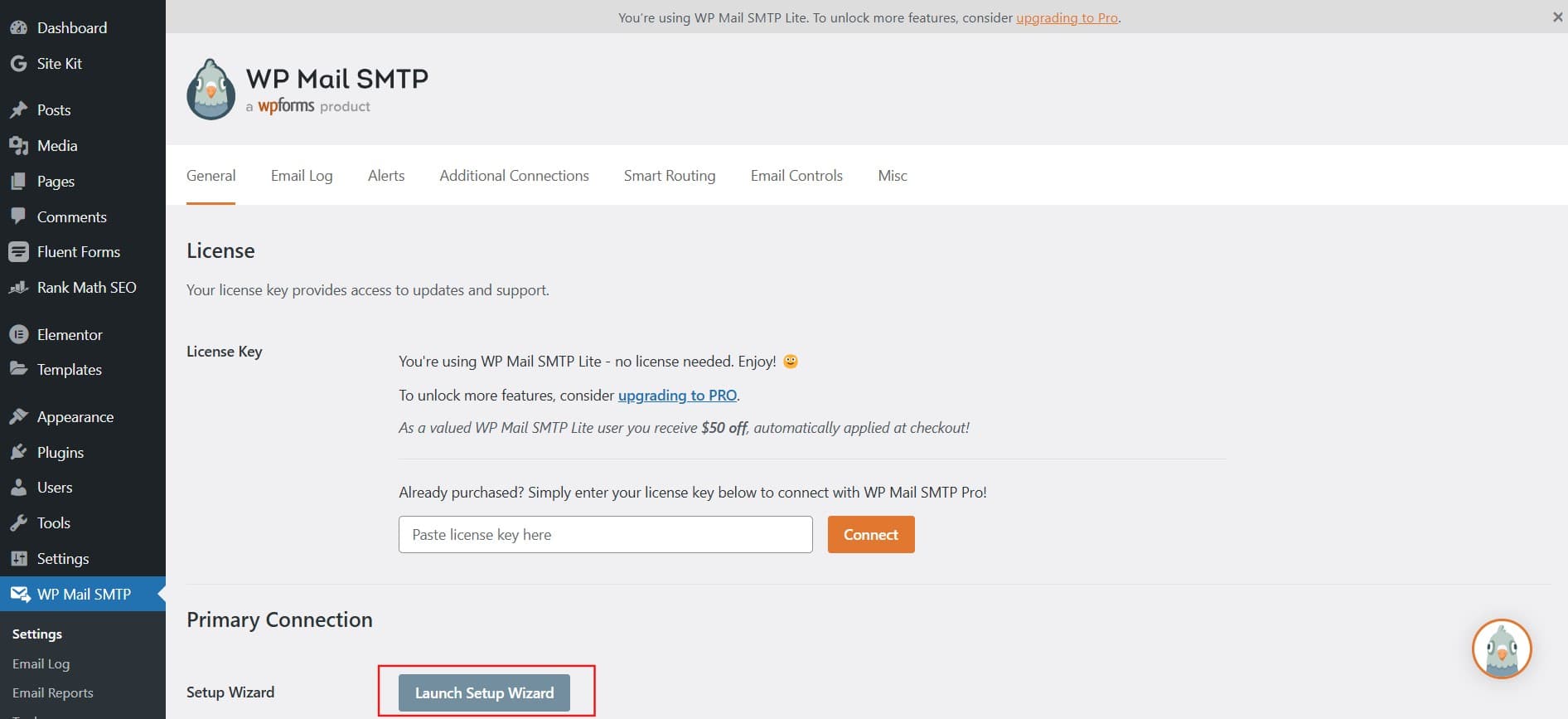Open Settings under WP Mail SMTP submenu
This screenshot has width=1568, height=719.
pos(37,634)
